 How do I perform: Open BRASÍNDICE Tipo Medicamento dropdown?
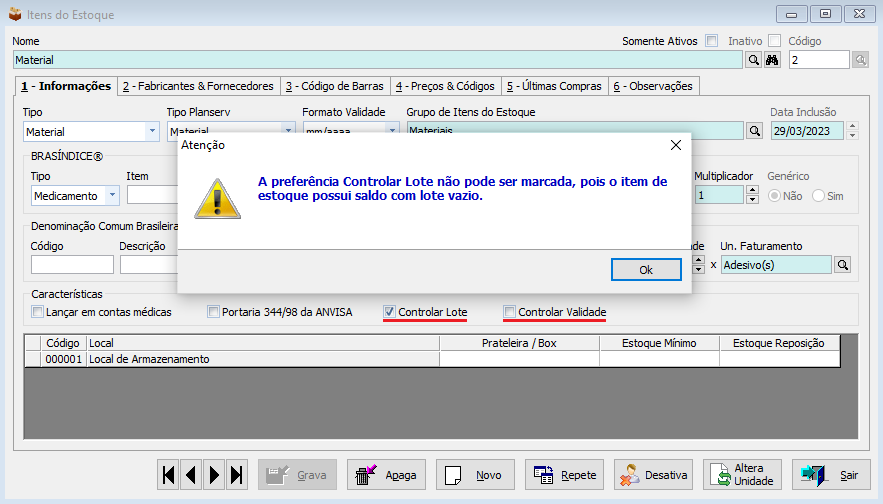click(x=112, y=195)
